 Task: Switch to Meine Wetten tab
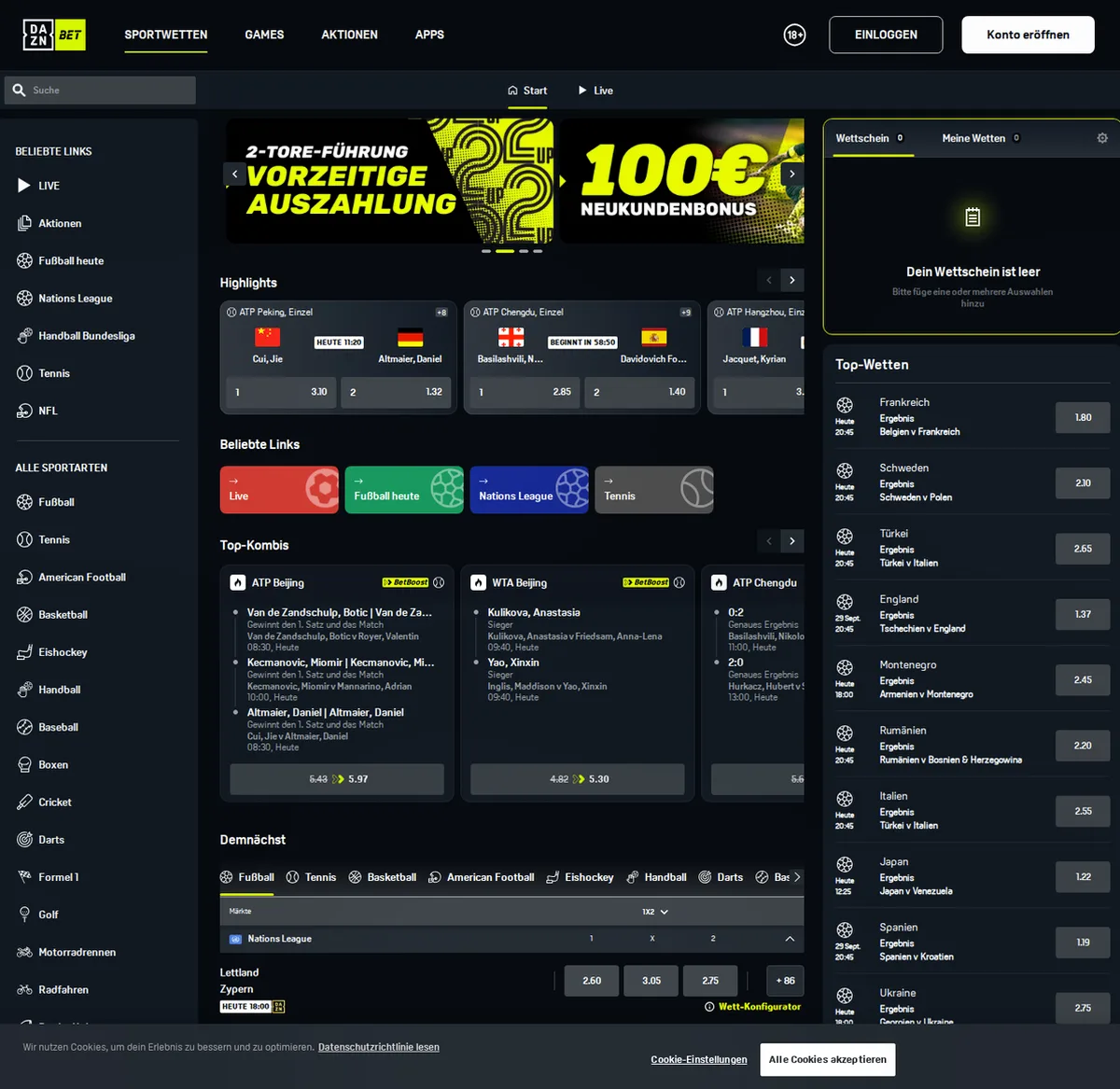pos(980,138)
